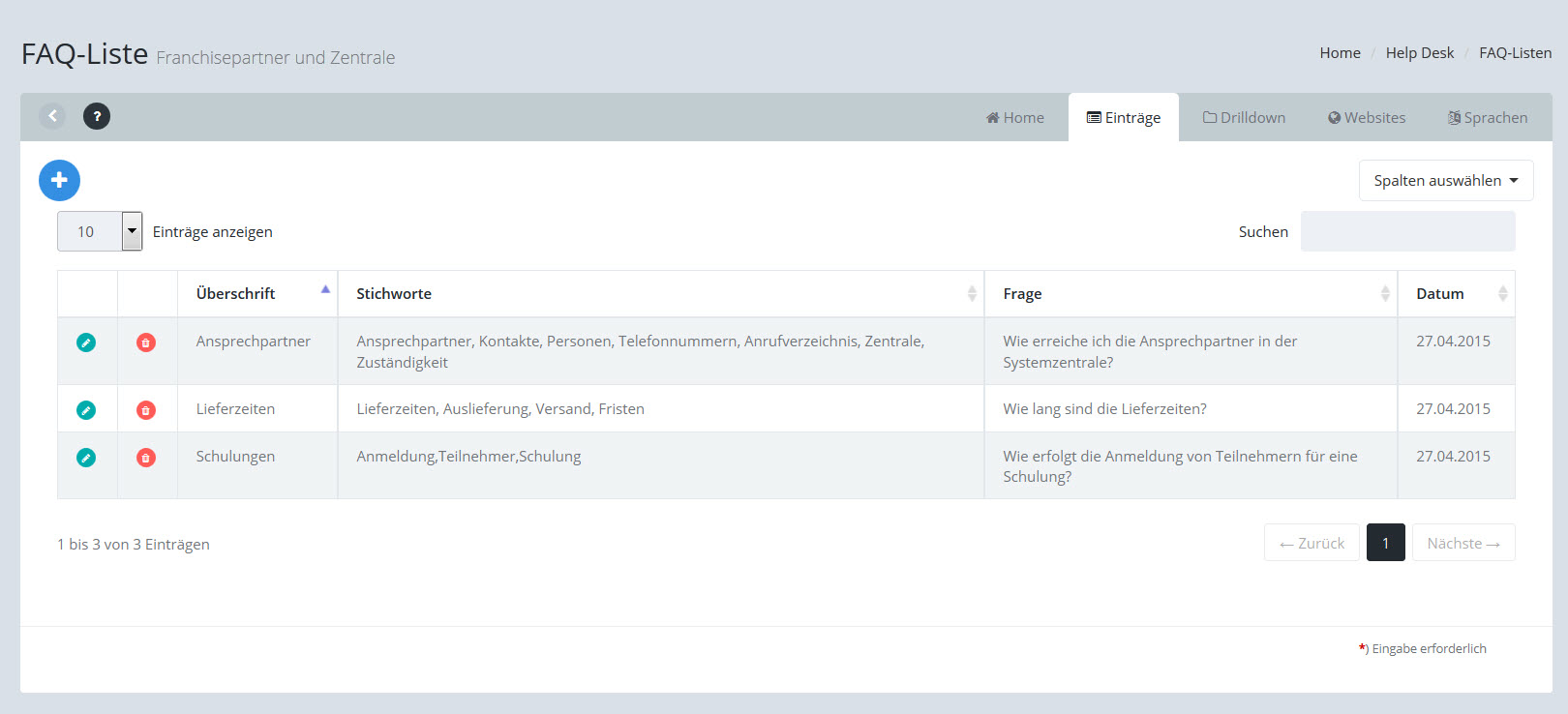Open the question mark help icon

point(97,116)
